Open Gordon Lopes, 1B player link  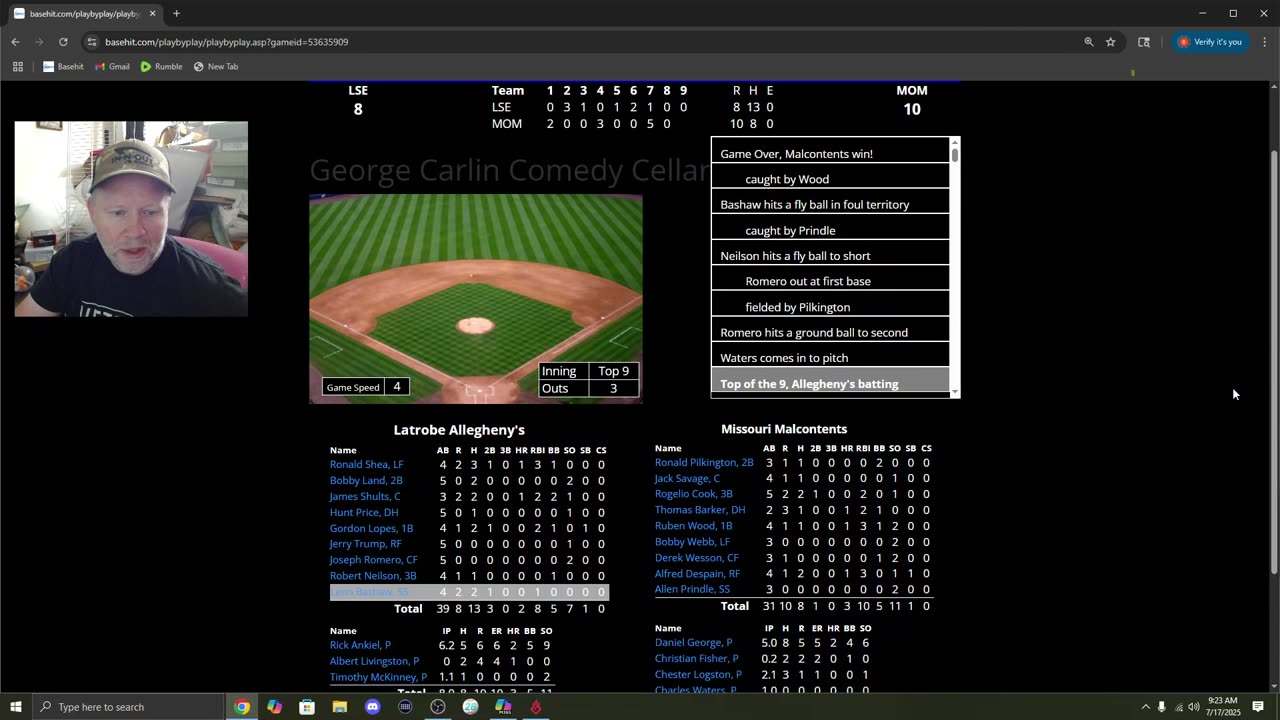point(371,529)
